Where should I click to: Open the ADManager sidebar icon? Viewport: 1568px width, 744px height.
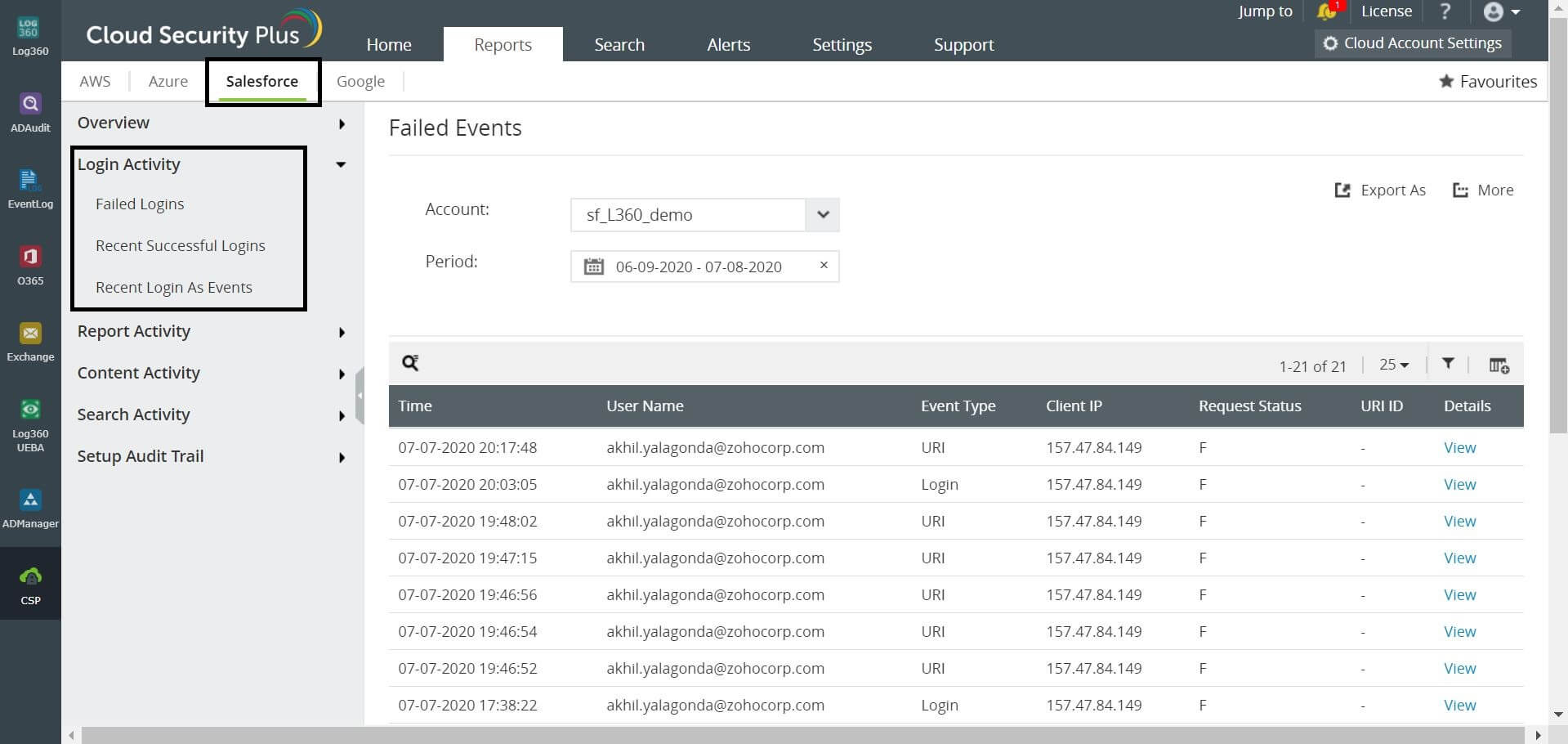coord(30,509)
